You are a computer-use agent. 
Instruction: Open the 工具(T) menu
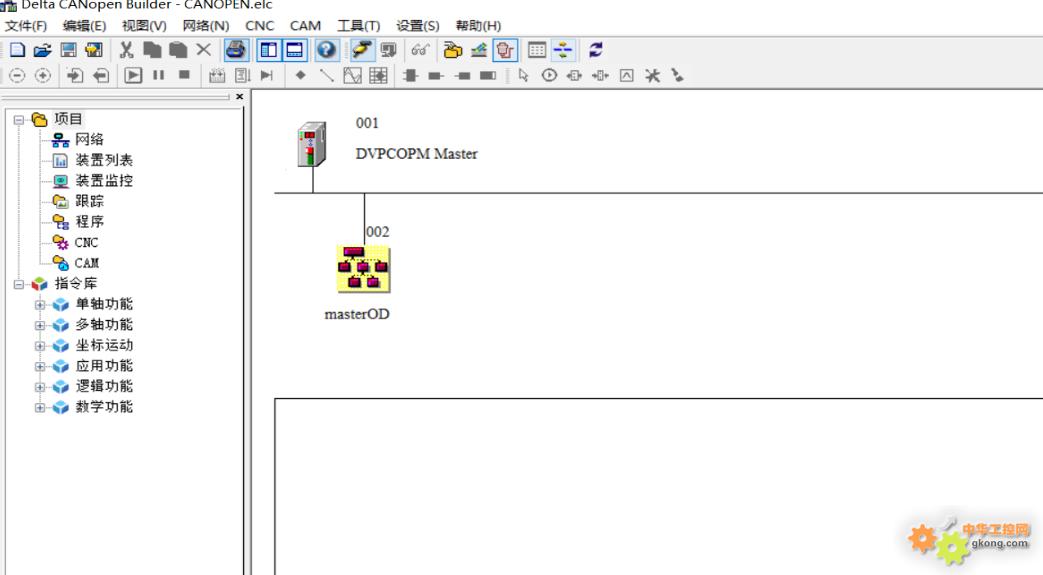click(x=359, y=25)
